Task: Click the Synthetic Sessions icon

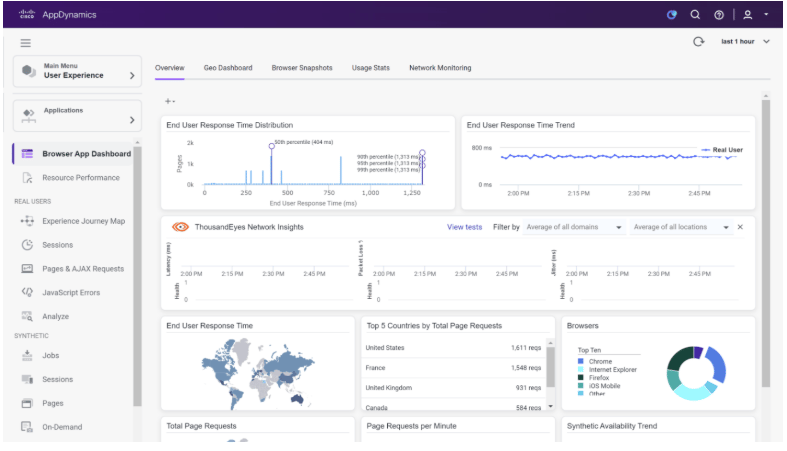Action: (x=27, y=379)
